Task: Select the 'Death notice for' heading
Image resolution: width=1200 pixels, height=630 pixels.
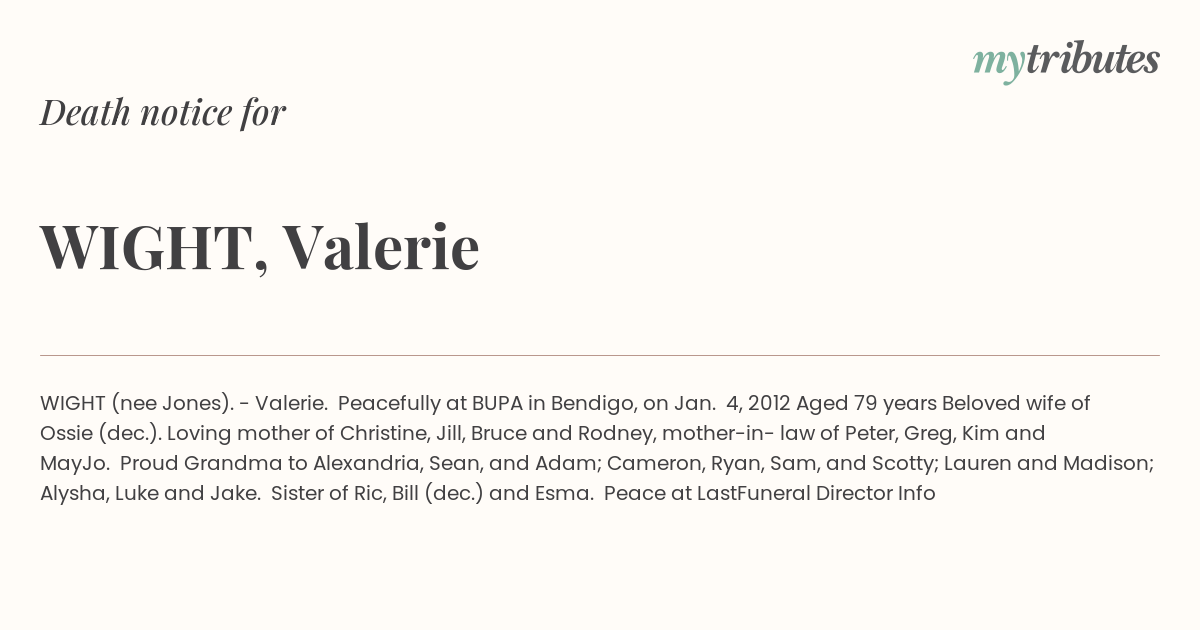Action: [x=163, y=113]
